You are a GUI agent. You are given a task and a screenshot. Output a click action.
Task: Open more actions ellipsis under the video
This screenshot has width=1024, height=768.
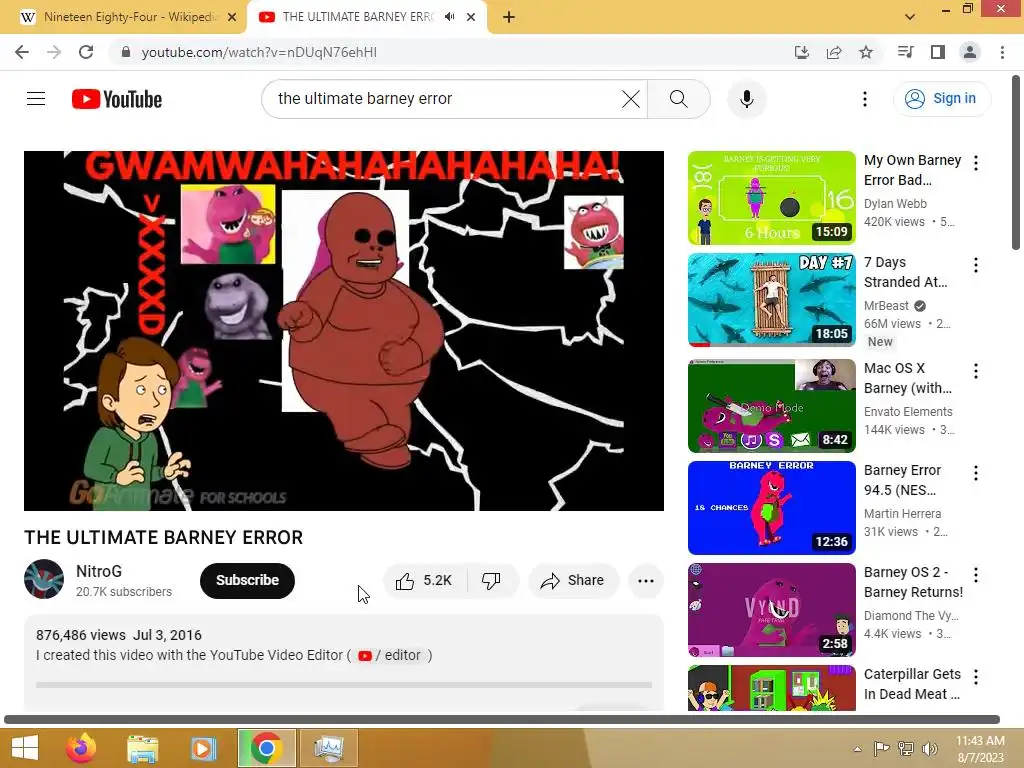coord(646,581)
